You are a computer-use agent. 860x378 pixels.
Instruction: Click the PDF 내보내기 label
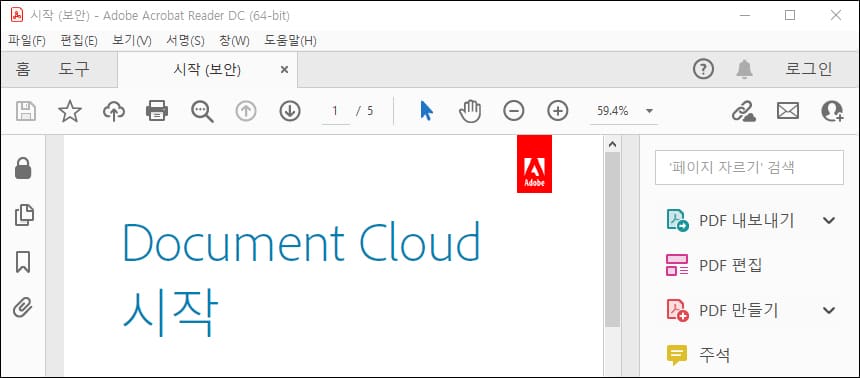point(746,221)
